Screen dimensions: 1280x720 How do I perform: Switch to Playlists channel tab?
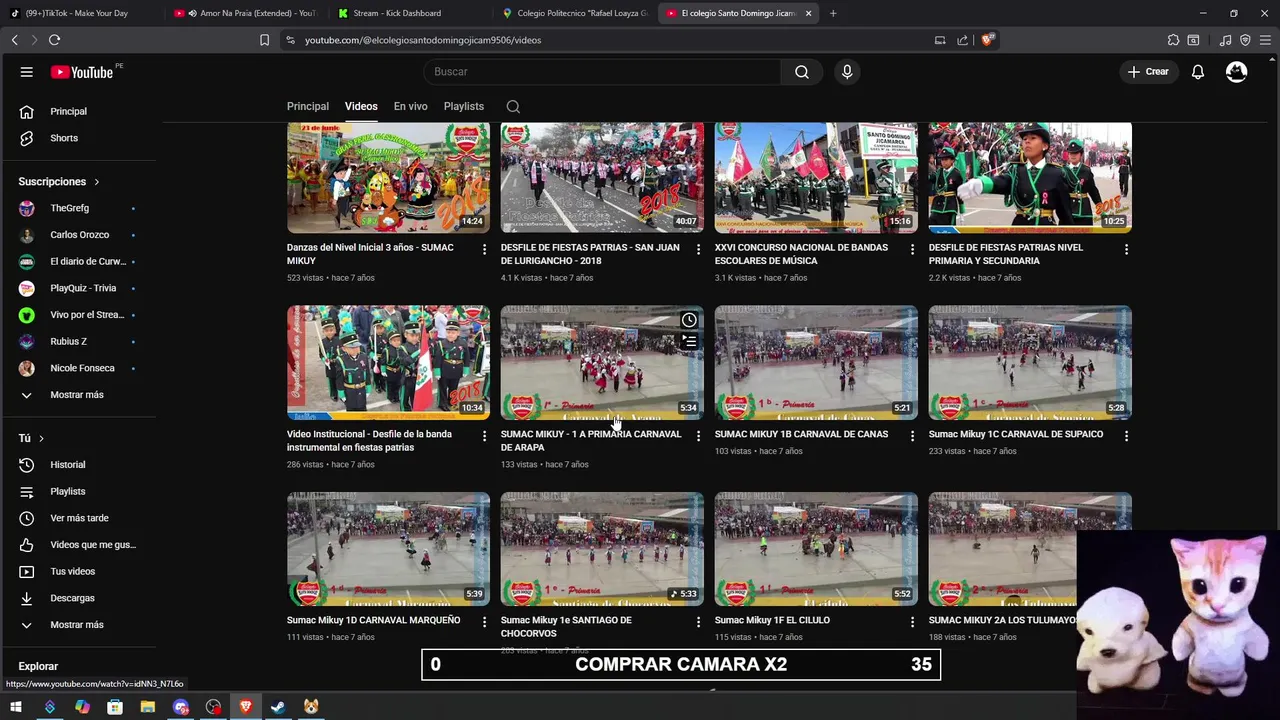tap(463, 106)
